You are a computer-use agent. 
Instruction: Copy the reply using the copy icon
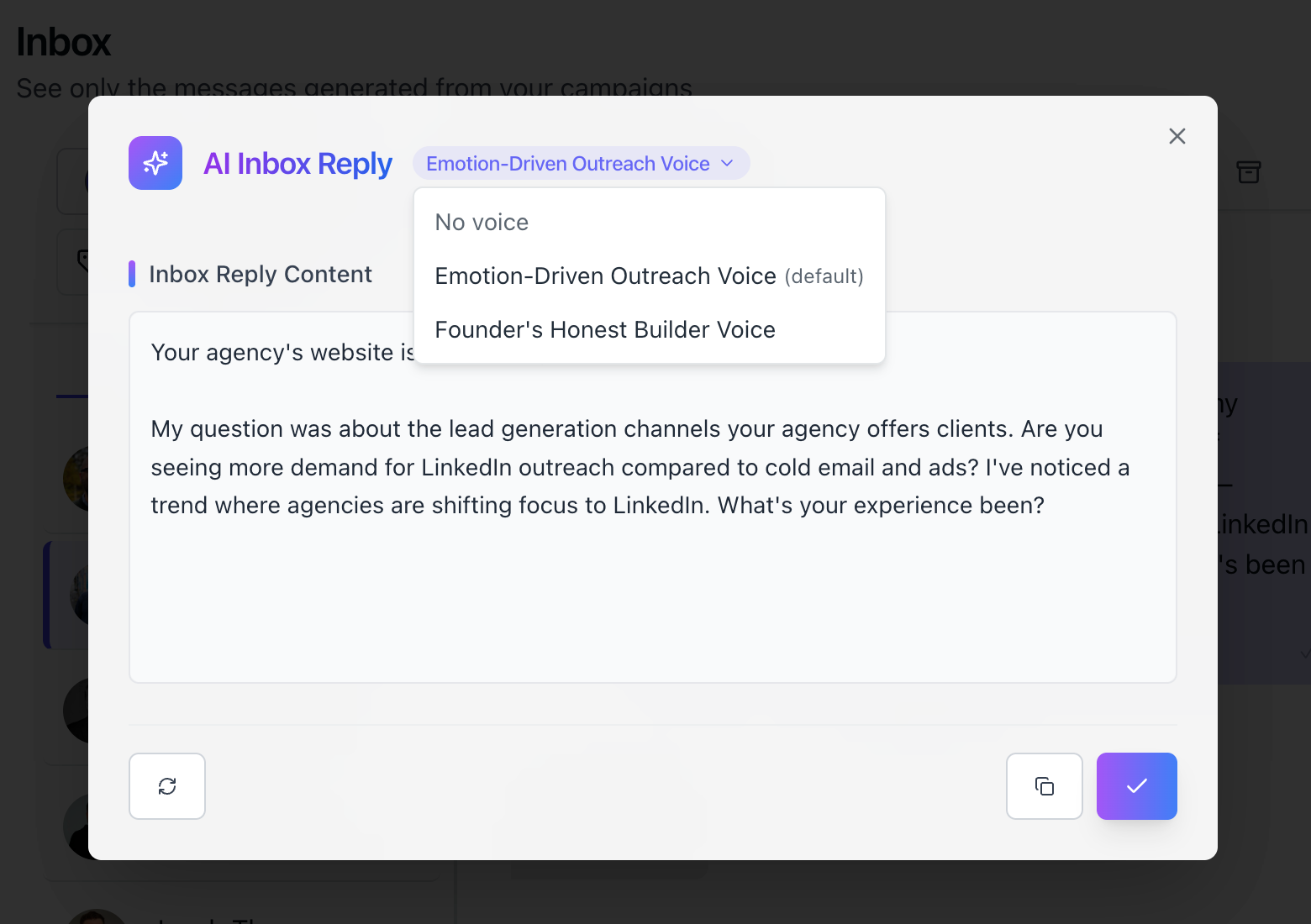pyautogui.click(x=1044, y=786)
